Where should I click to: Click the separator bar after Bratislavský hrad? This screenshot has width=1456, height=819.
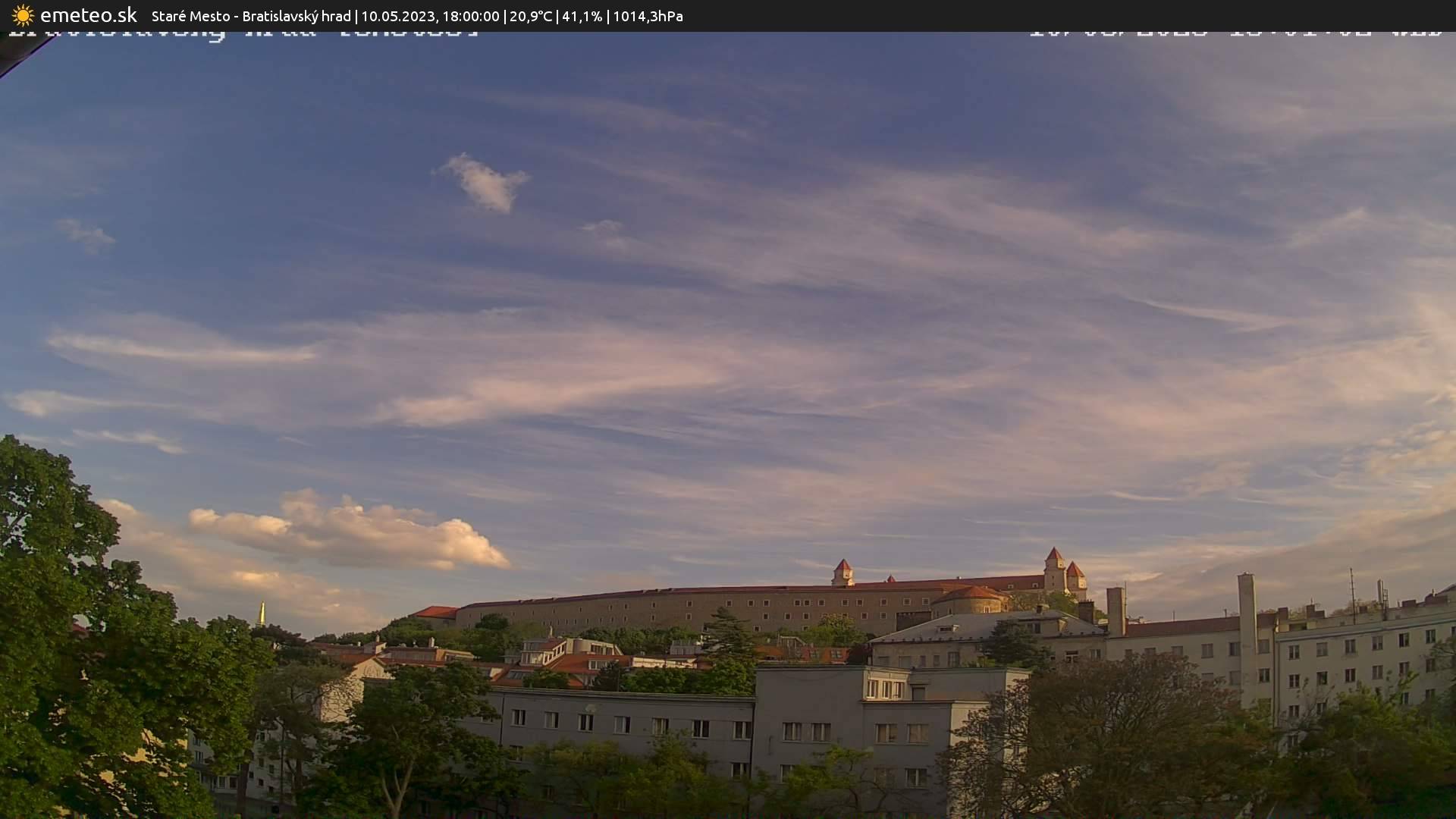356,16
